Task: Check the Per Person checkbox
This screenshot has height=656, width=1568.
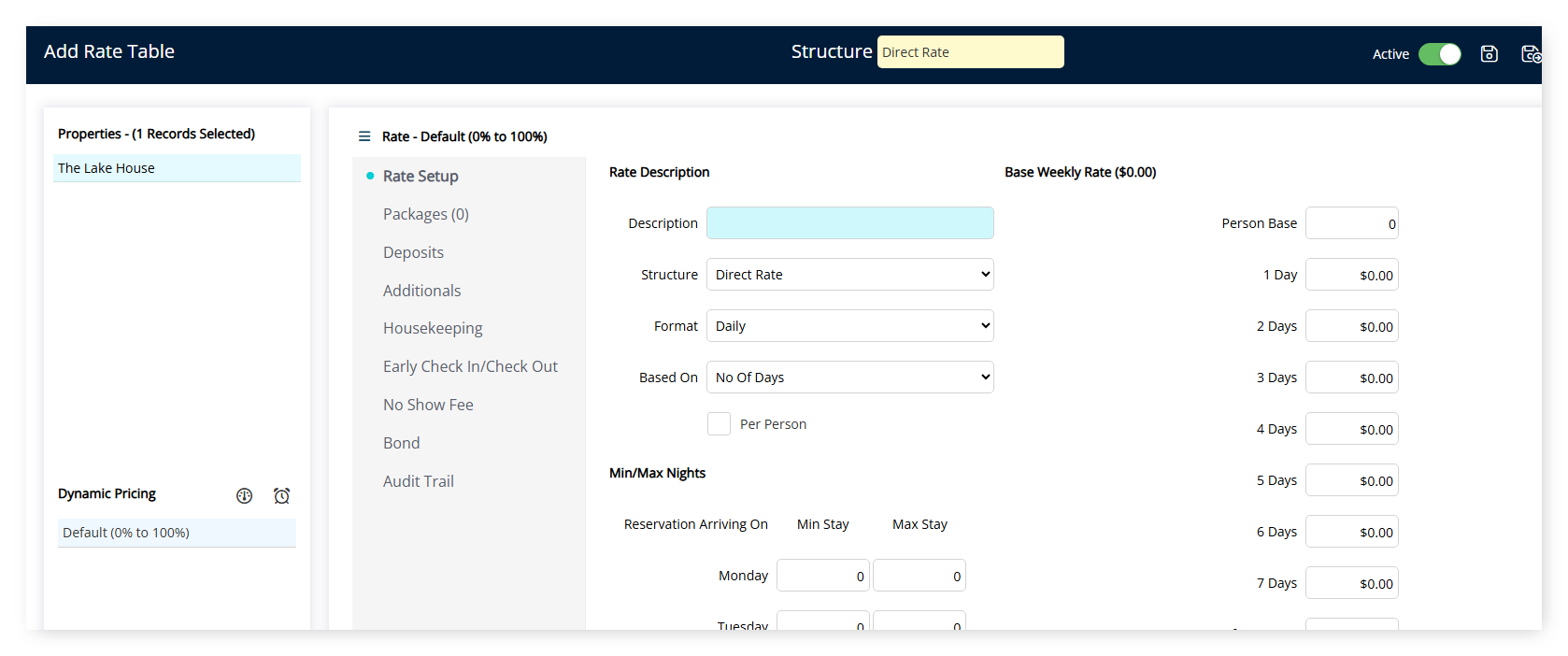Action: click(719, 424)
